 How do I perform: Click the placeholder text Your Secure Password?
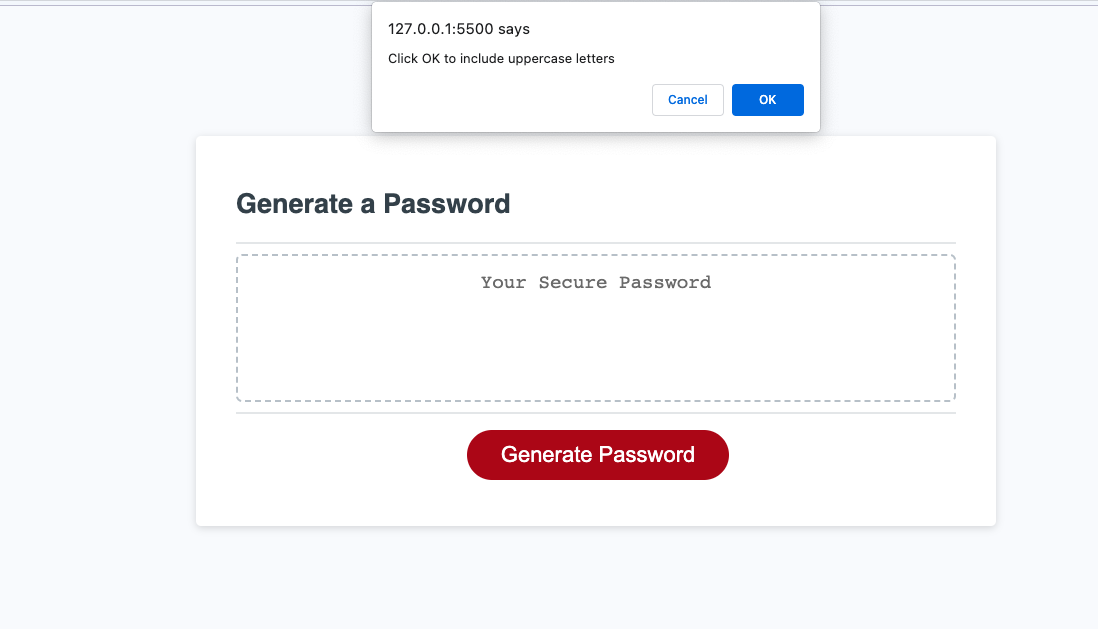(x=595, y=283)
